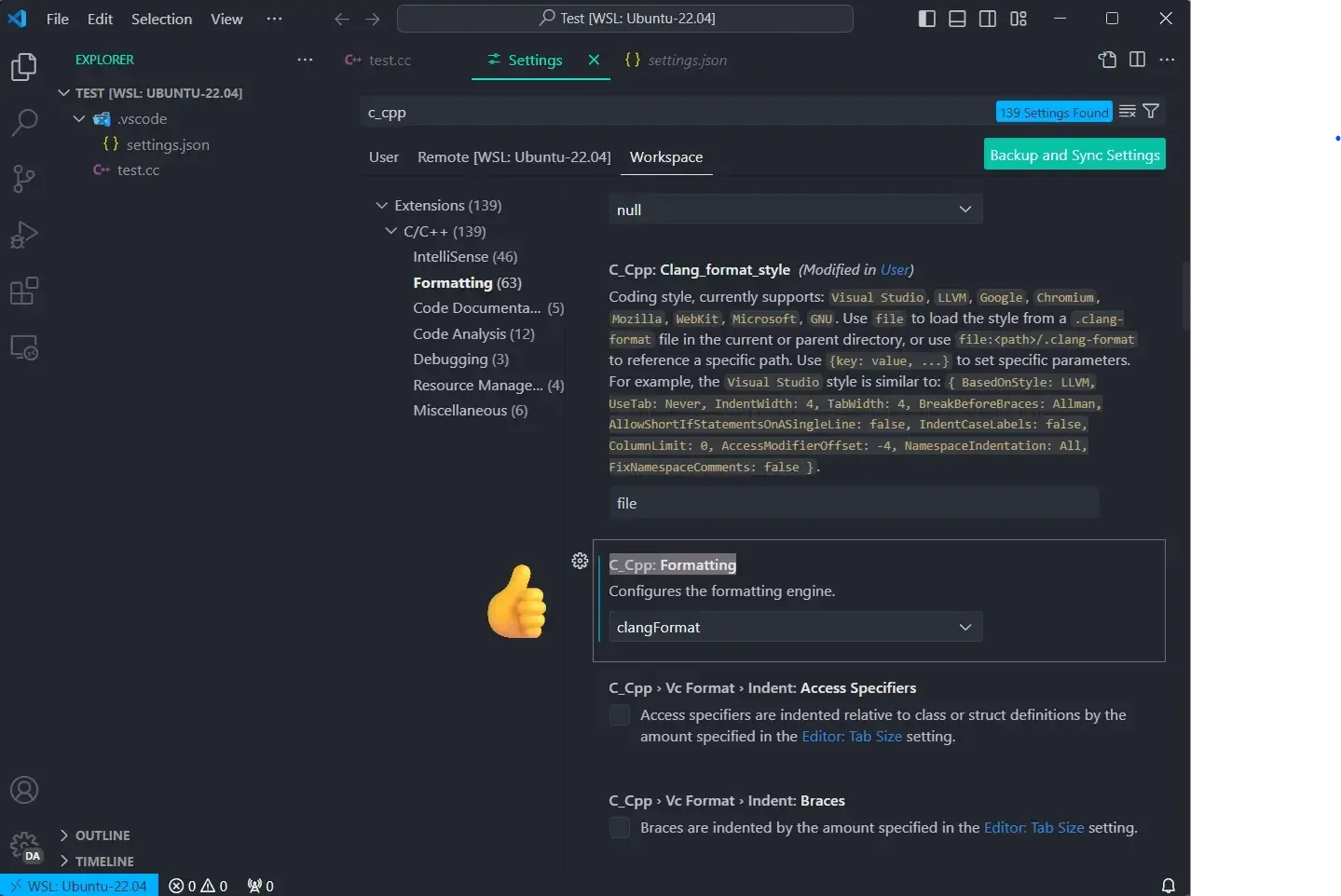Toggle the Primary Side Bar layout control
This screenshot has width=1341, height=896.
(x=926, y=18)
